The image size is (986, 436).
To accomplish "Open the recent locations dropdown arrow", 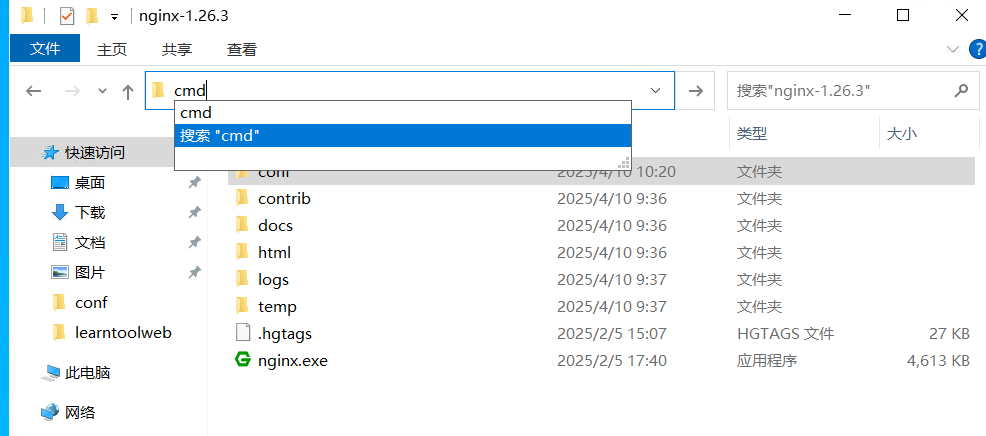I will pyautogui.click(x=102, y=91).
